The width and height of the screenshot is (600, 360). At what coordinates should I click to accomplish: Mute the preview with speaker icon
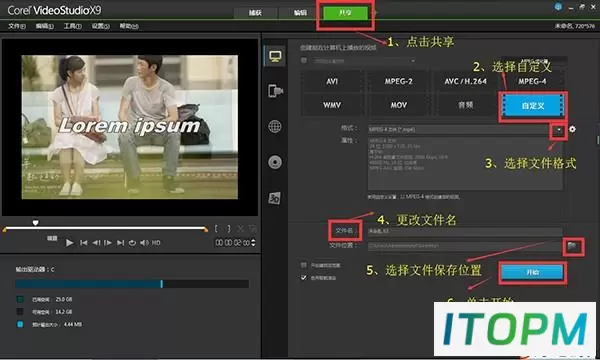(144, 243)
